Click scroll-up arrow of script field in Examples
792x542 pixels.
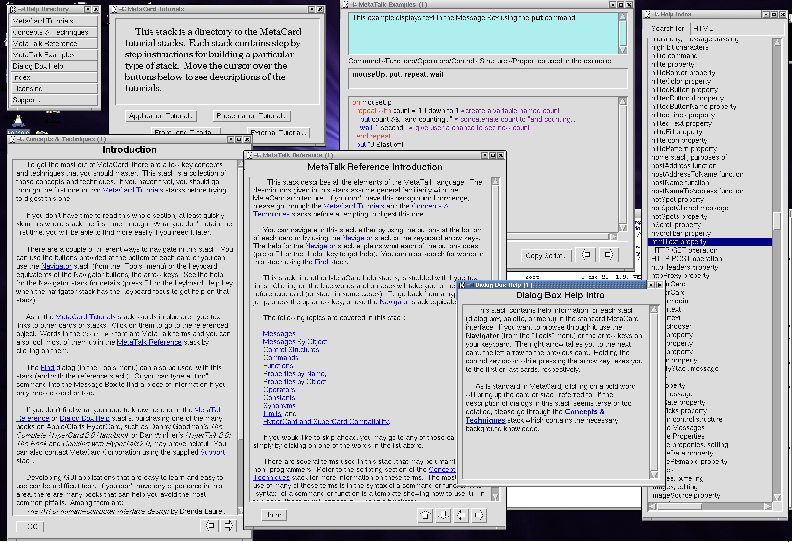point(622,101)
